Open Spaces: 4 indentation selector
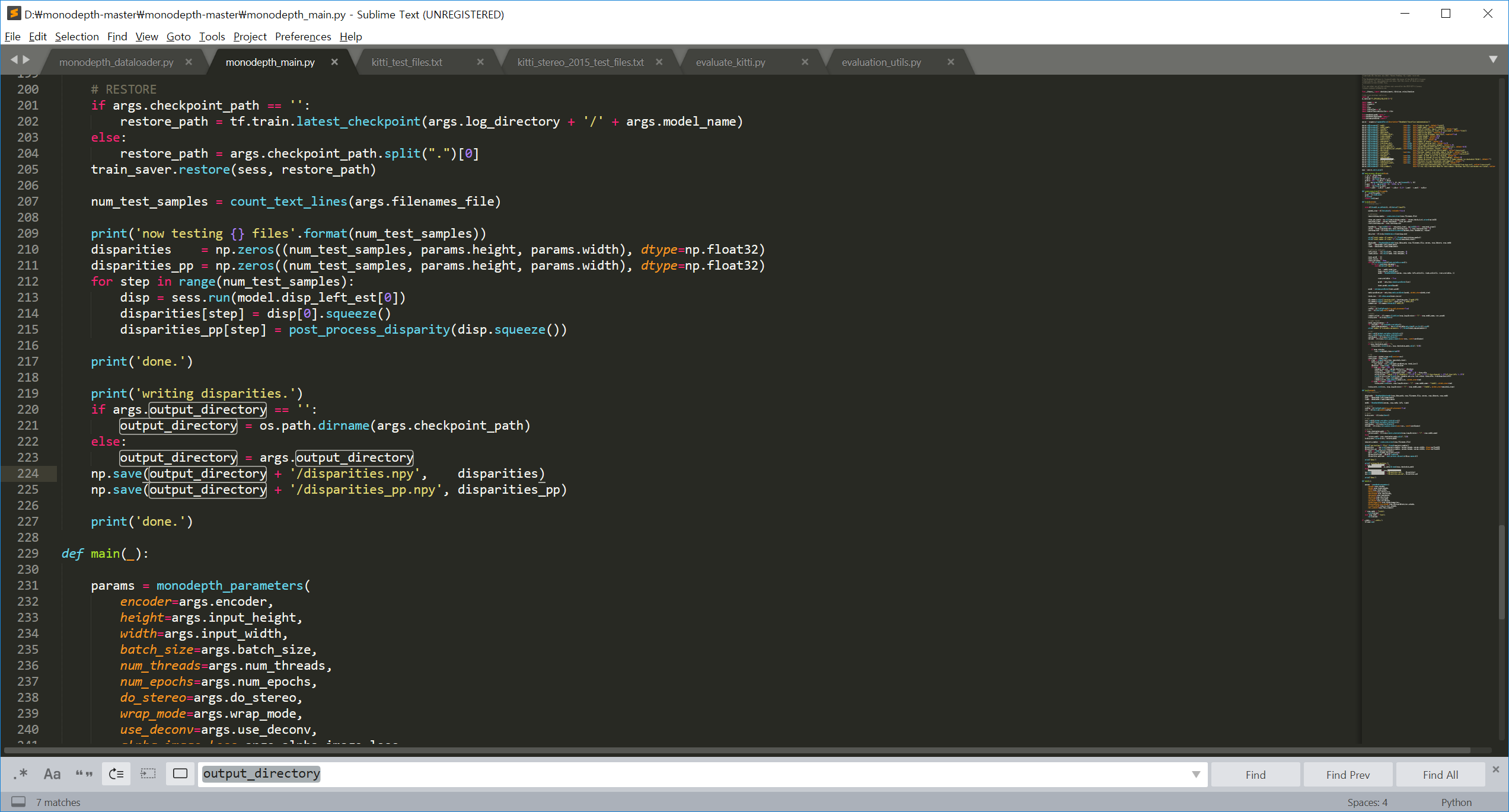This screenshot has width=1509, height=812. 1367,802
